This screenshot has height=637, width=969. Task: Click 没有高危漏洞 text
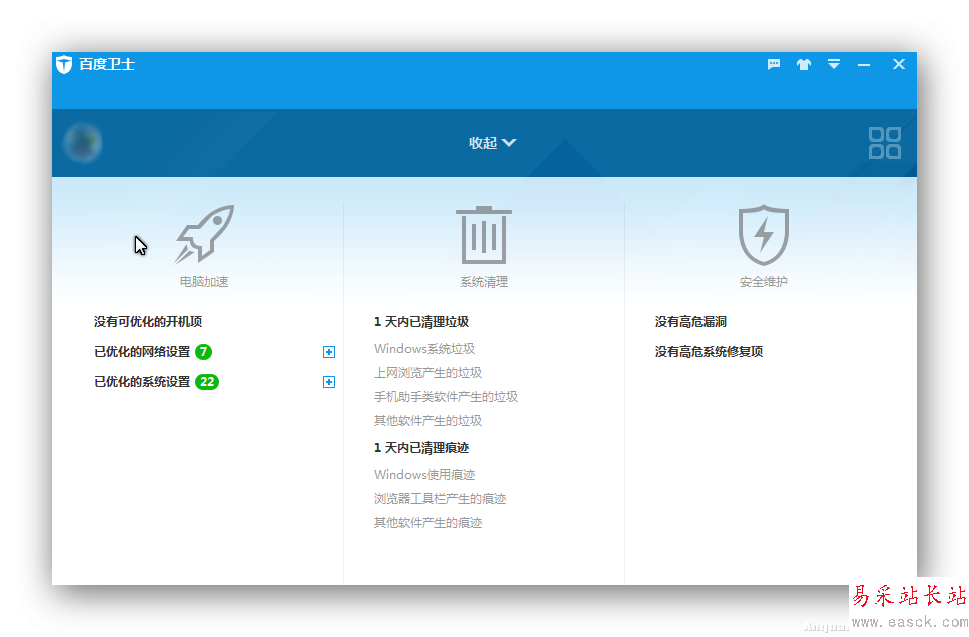[691, 321]
